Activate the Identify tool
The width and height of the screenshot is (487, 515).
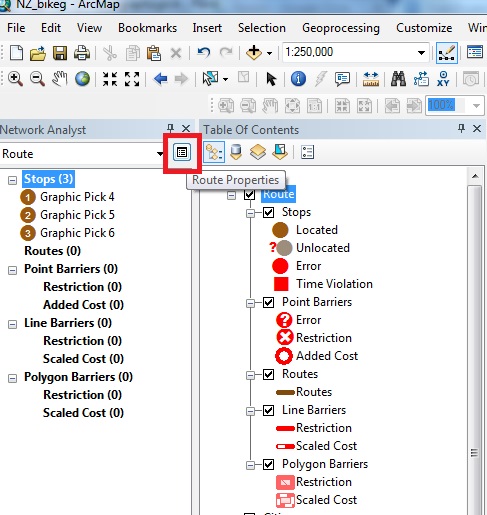pos(298,79)
